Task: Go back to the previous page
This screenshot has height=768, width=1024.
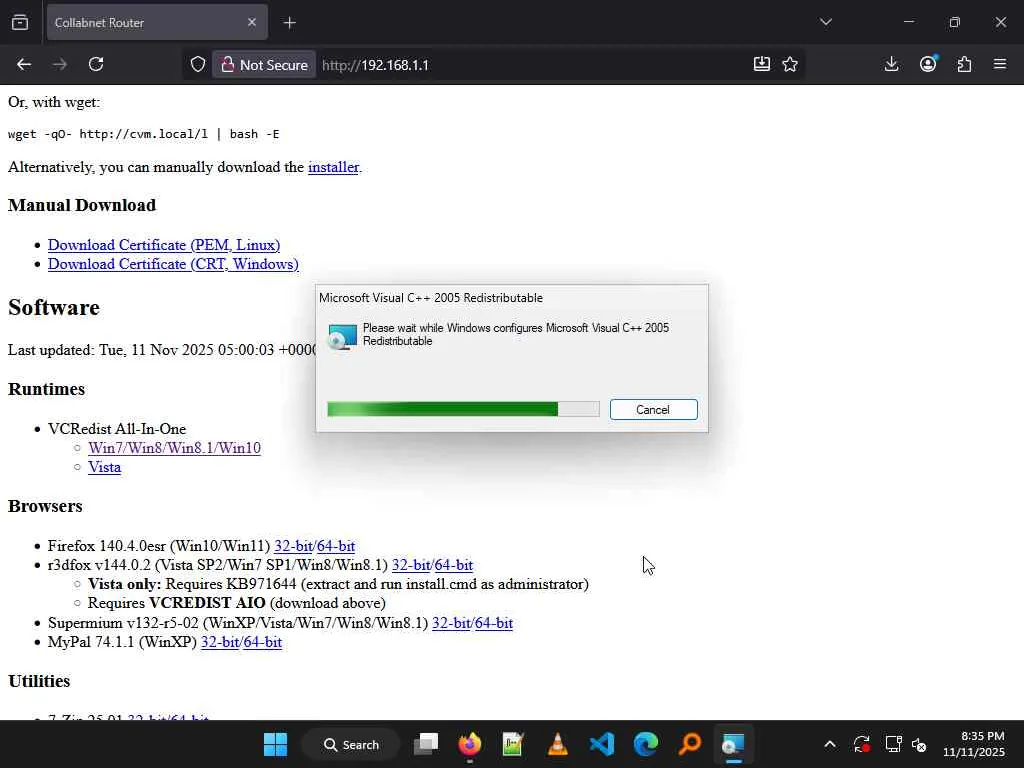Action: [x=24, y=64]
